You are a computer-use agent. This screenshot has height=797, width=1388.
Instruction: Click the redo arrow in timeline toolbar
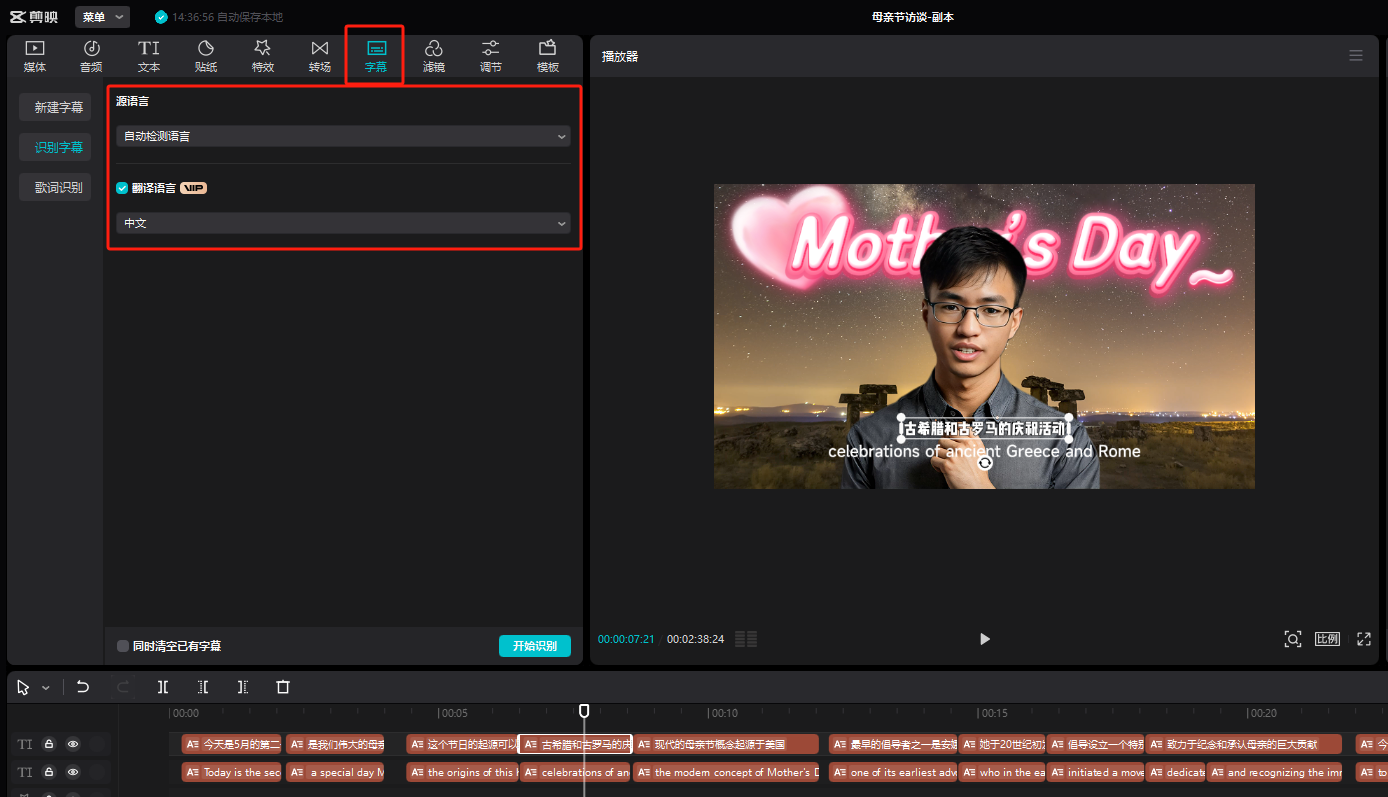click(x=123, y=687)
